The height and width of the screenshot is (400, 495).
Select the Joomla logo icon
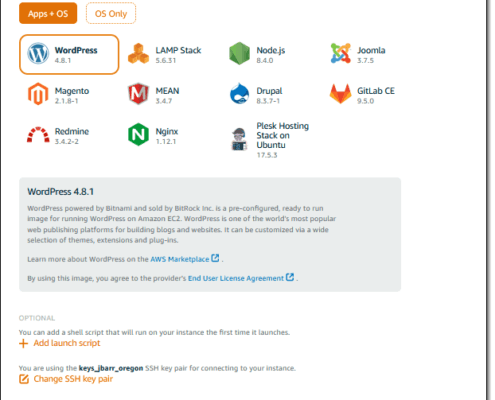340,53
